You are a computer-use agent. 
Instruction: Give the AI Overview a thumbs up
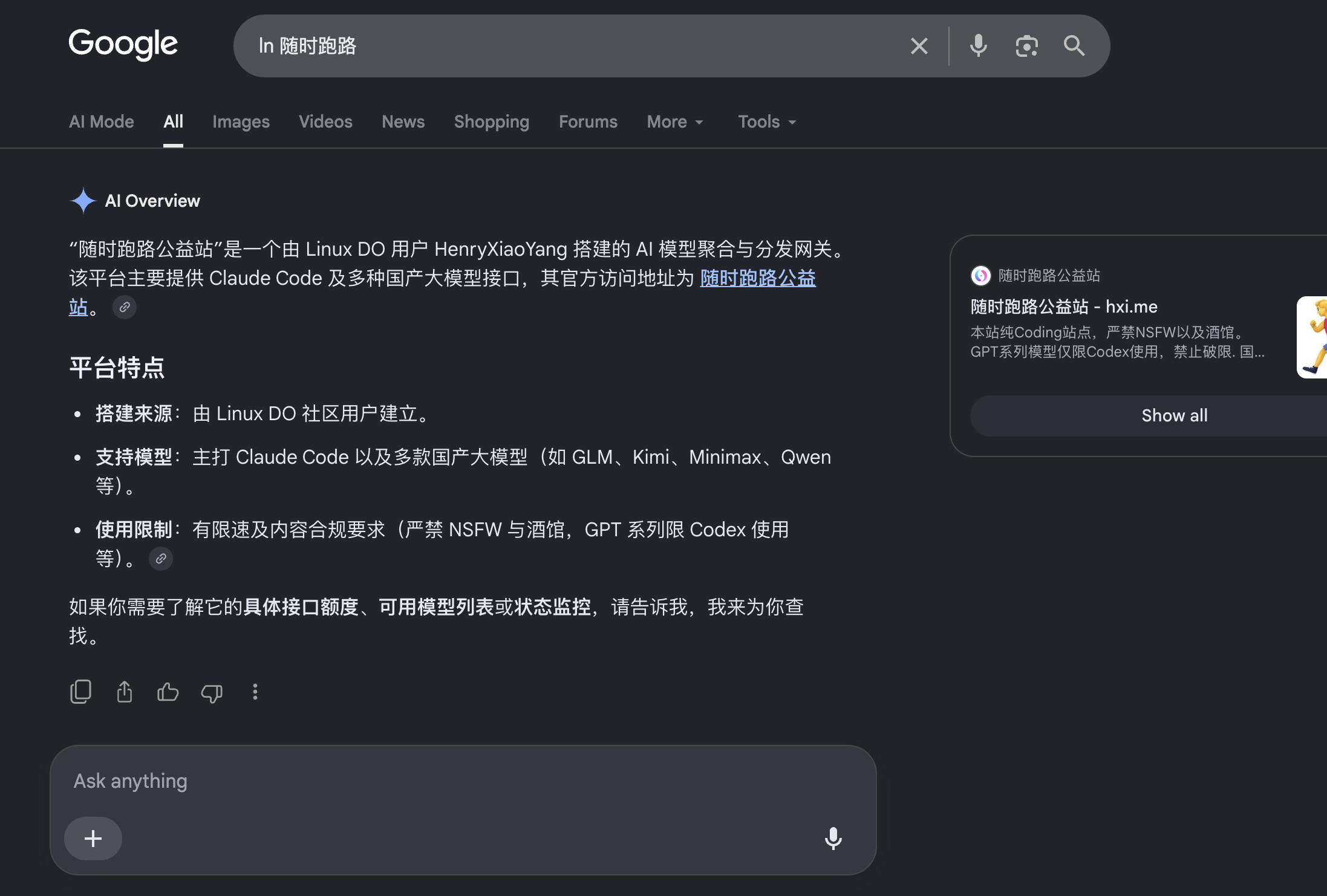[x=168, y=692]
